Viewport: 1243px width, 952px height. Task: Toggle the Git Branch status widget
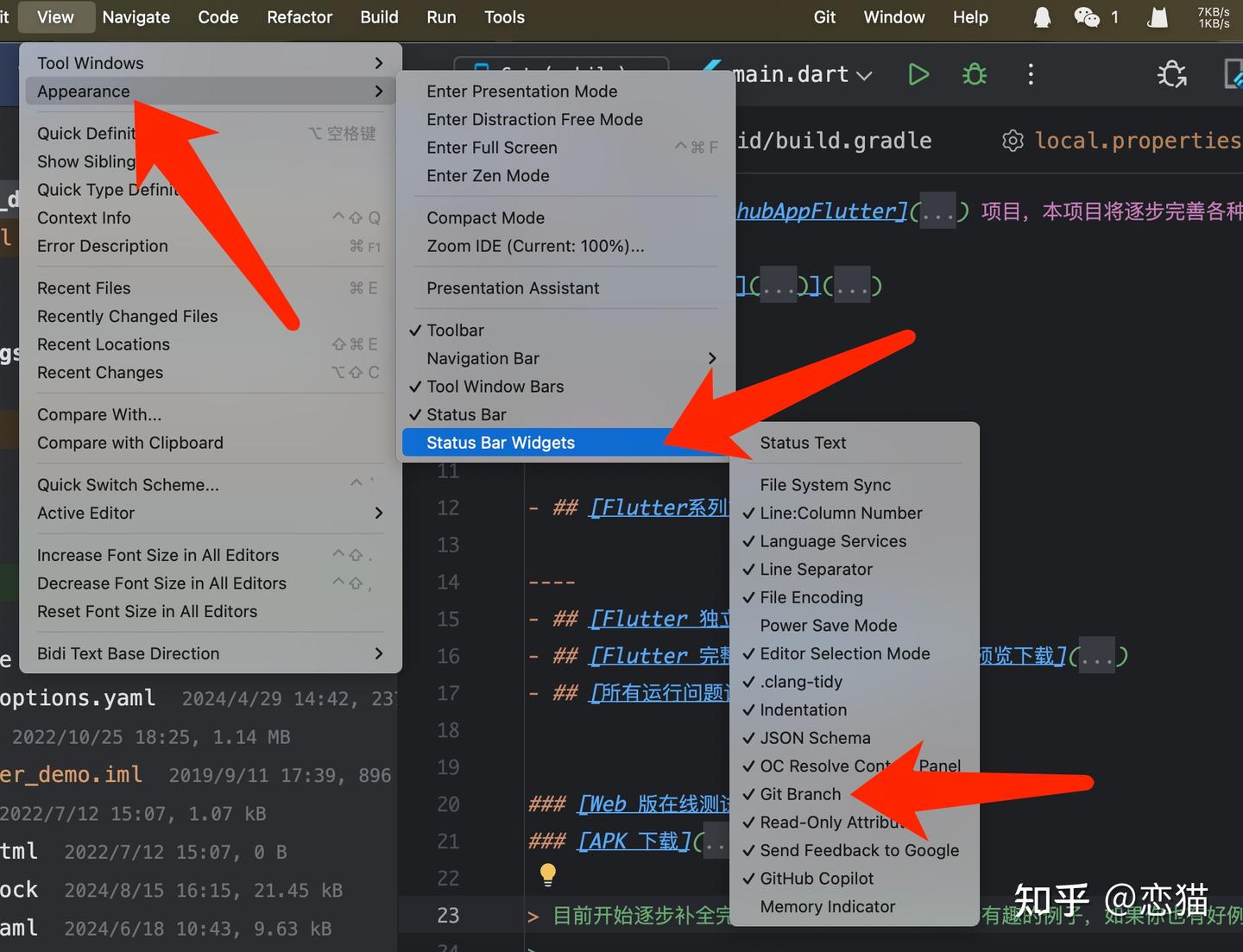click(799, 794)
